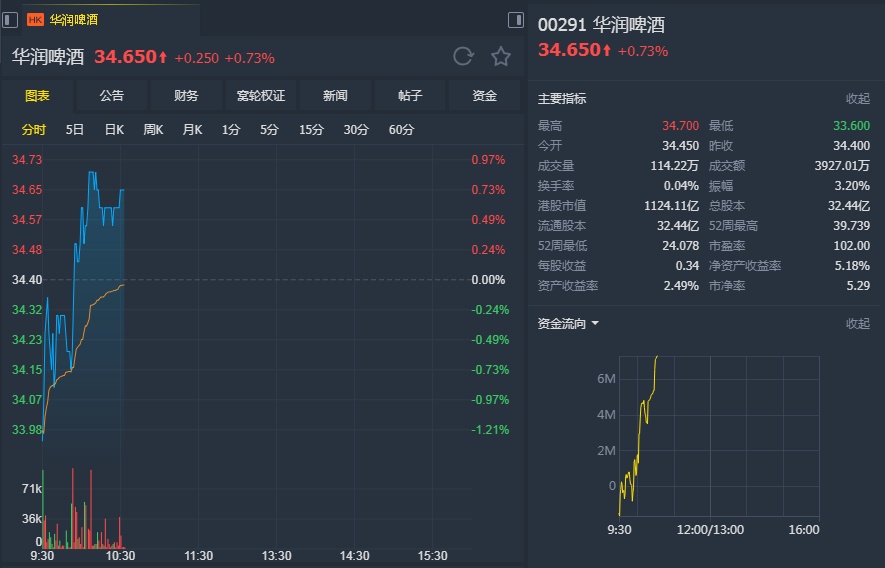Click the 52周最高 value 39.739
Screen dimensions: 885x568
point(851,226)
